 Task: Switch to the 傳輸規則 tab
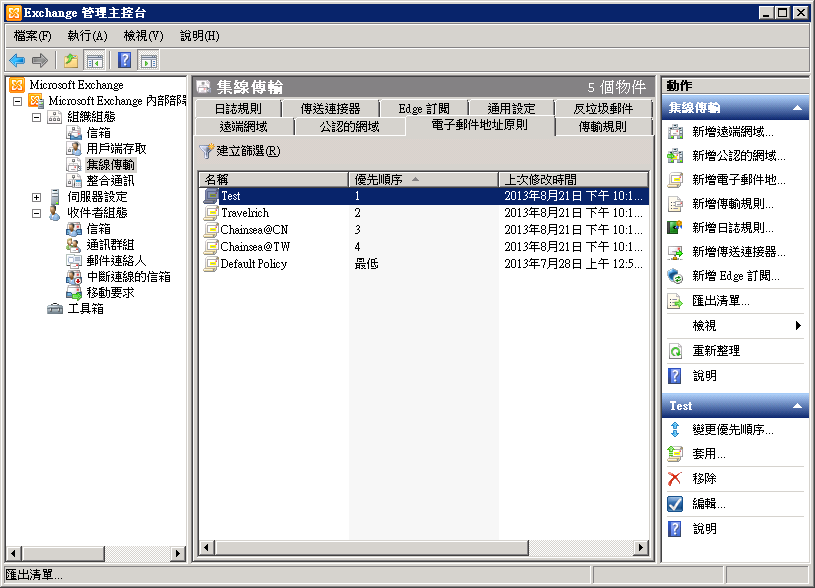pos(603,126)
